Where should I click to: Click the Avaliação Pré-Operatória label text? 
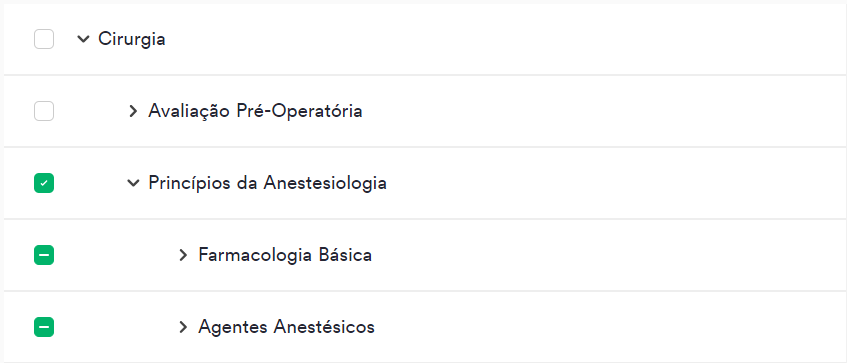[x=256, y=111]
